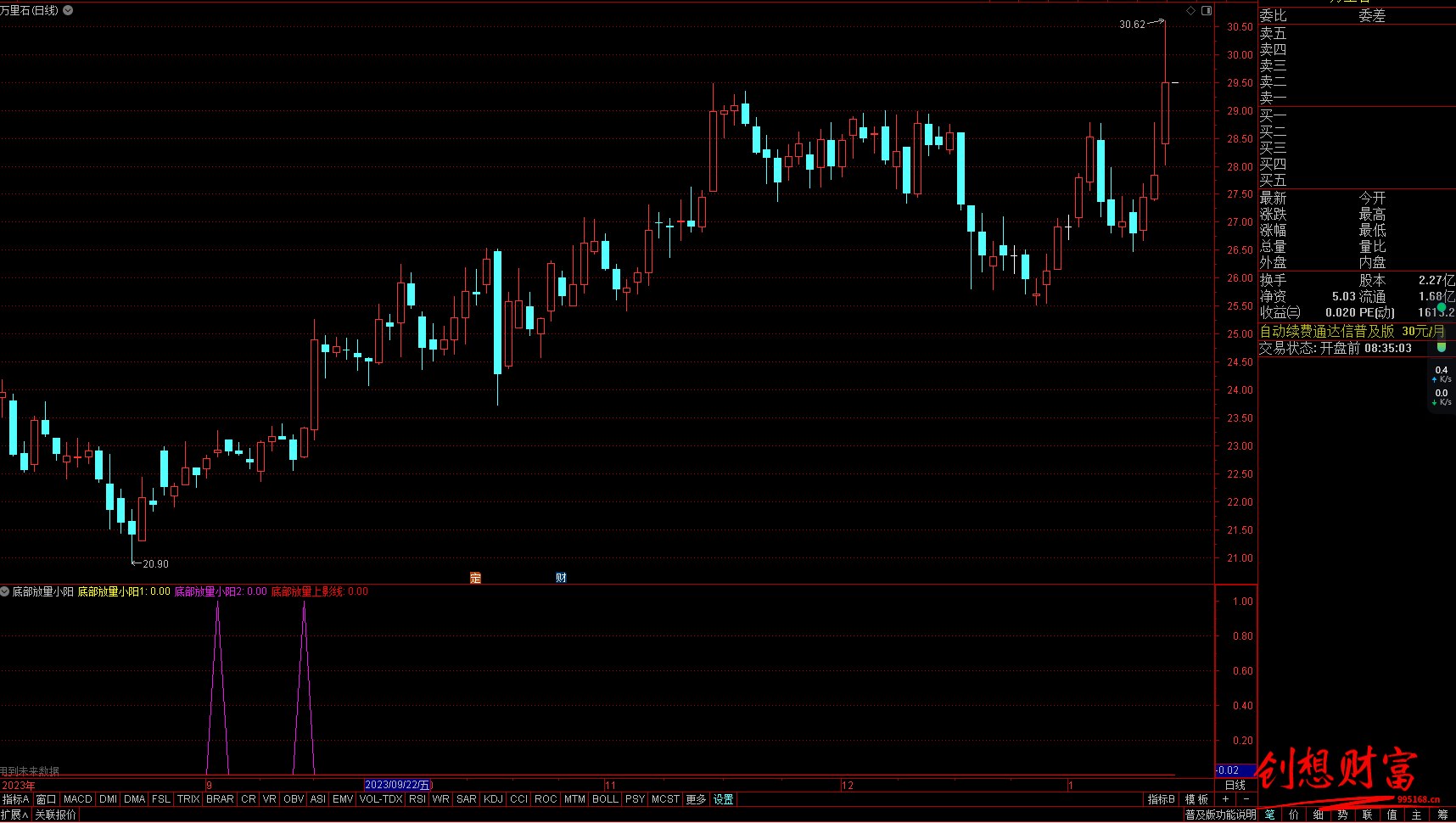Click the 20.90 low price label
Viewport: 1456px width, 823px height.
pos(155,563)
